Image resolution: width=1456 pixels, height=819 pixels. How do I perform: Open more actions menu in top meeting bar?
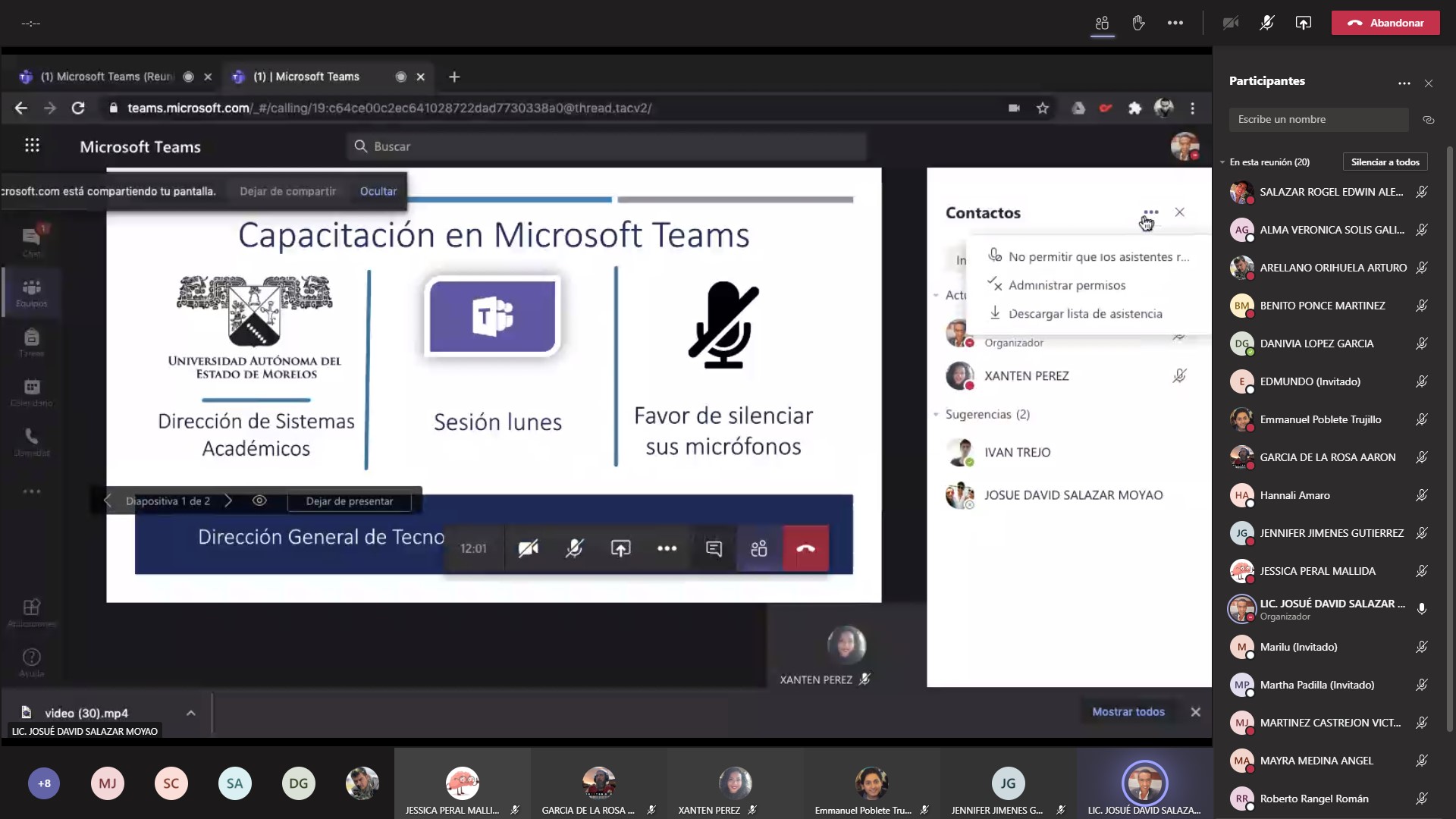(1175, 23)
